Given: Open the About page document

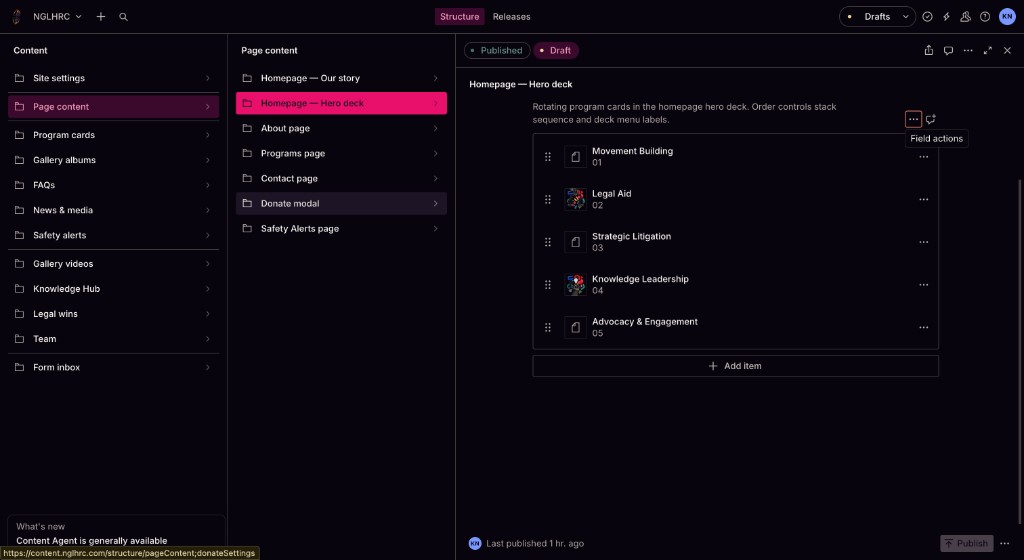Looking at the screenshot, I should coord(341,129).
